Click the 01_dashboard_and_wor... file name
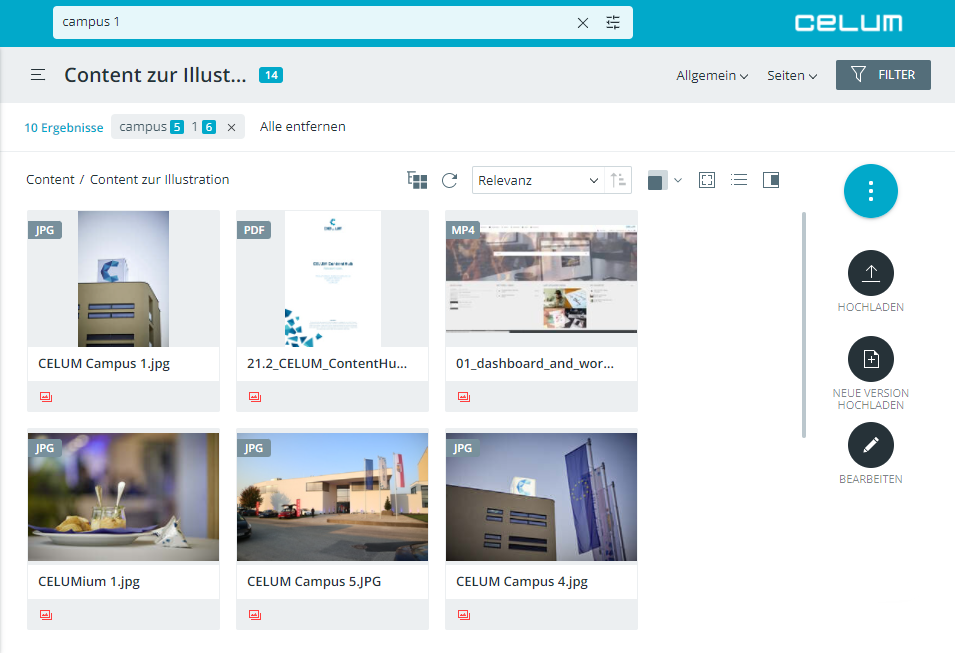This screenshot has height=653, width=955. click(535, 364)
